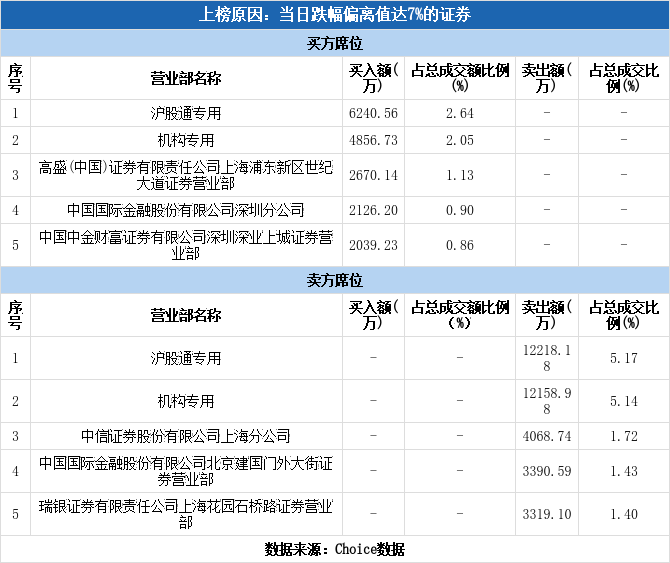Click 瑞银证券 上海花园石桥路 row name
The height and width of the screenshot is (563, 670).
click(x=186, y=514)
